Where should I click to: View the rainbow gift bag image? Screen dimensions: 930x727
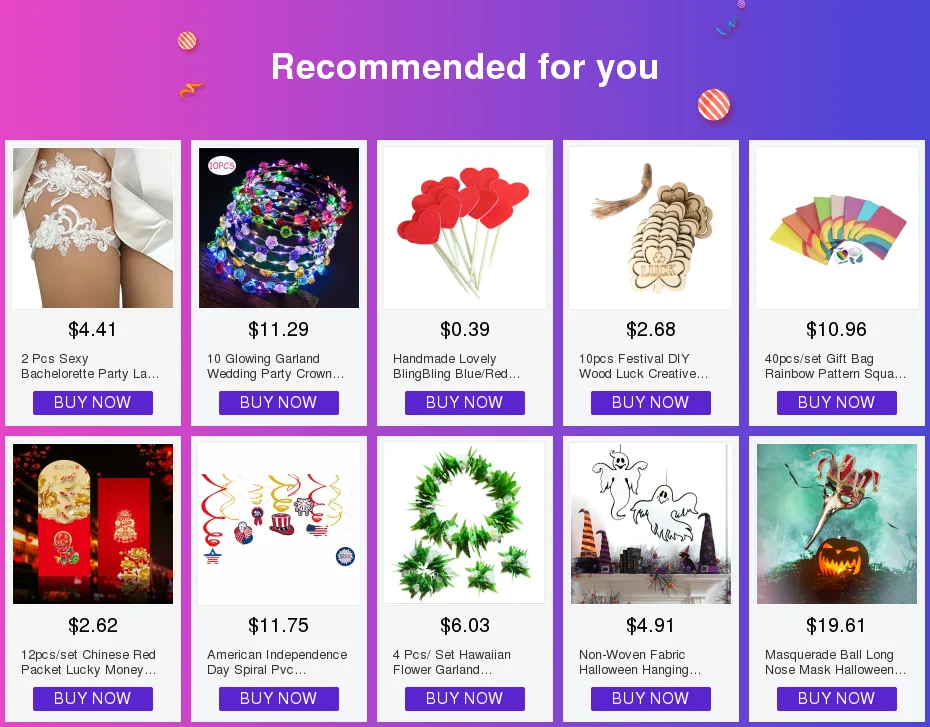pyautogui.click(x=836, y=228)
